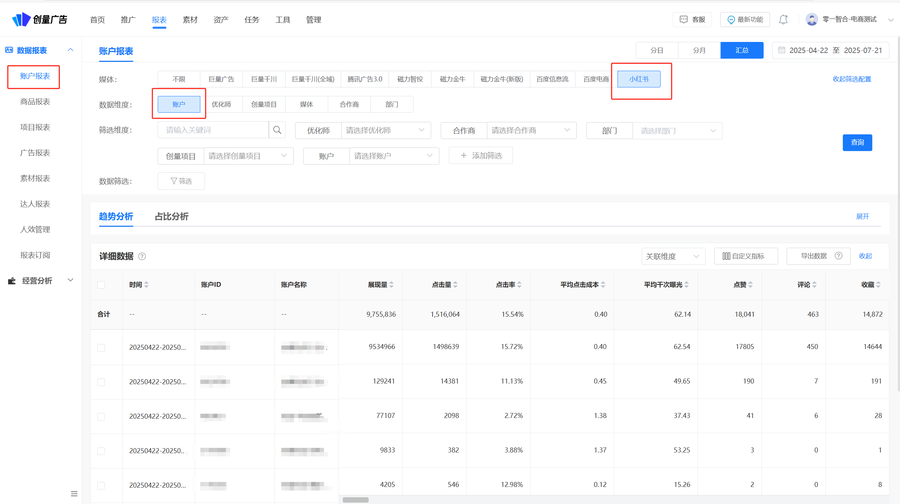This screenshot has height=504, width=900.
Task: Open the 关联维度 dropdown
Action: pyautogui.click(x=673, y=256)
